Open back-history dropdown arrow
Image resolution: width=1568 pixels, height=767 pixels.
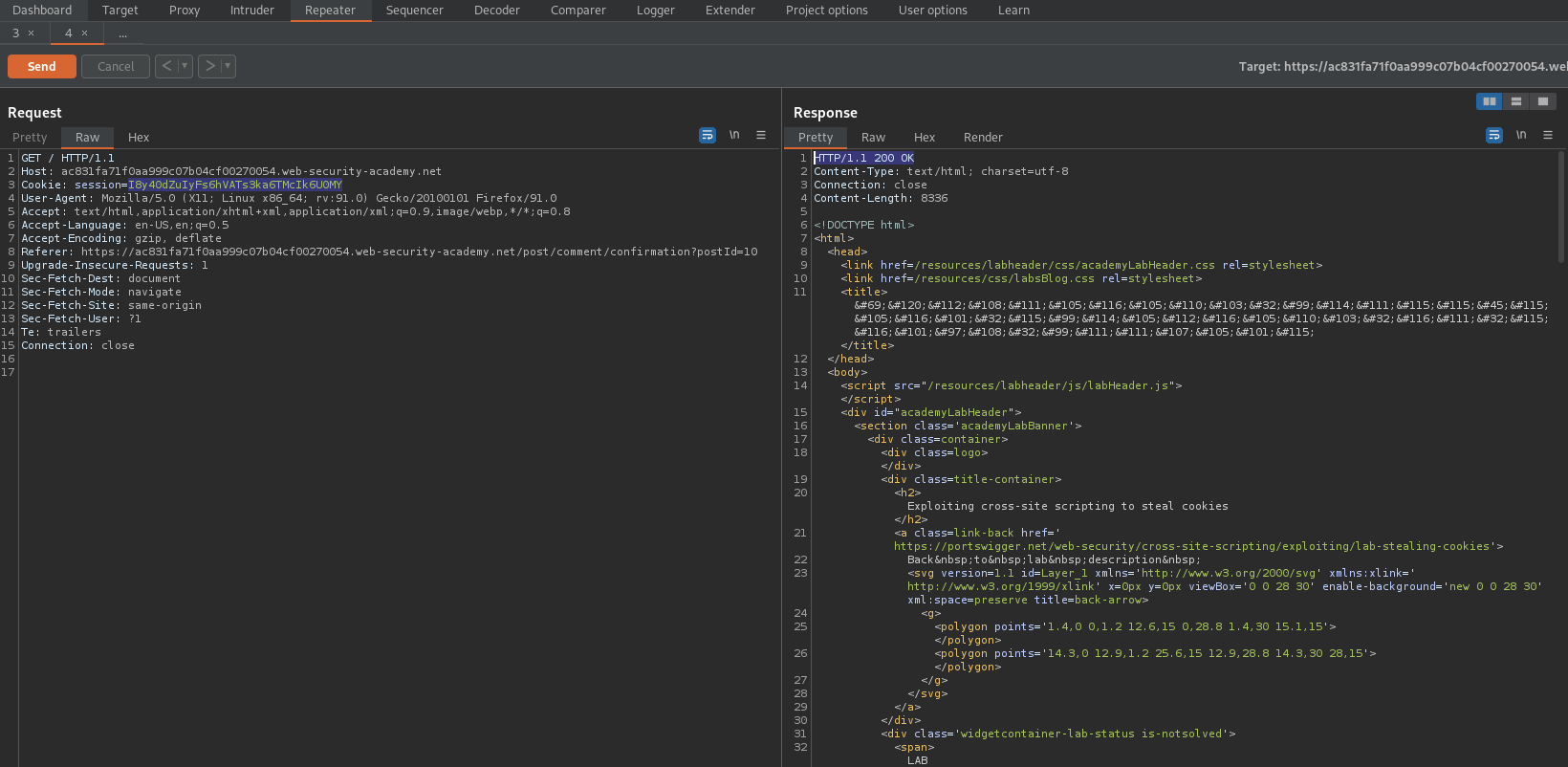pyautogui.click(x=185, y=66)
